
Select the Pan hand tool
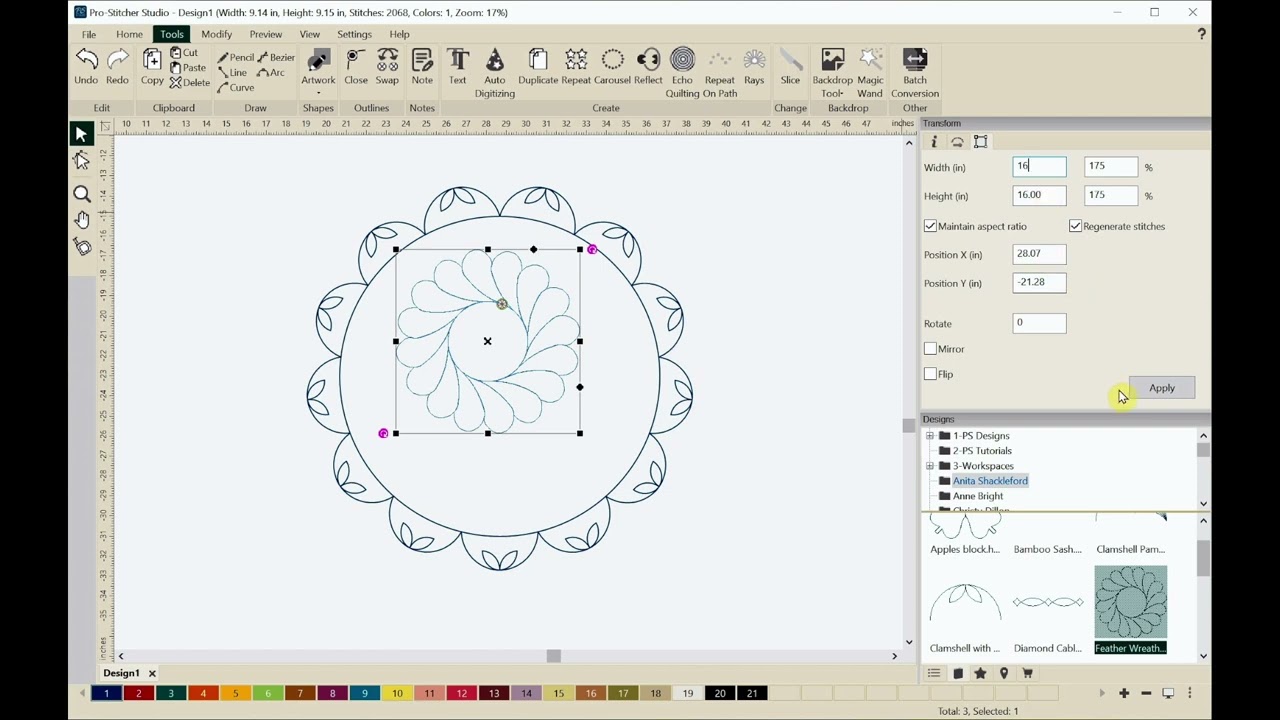coord(82,220)
